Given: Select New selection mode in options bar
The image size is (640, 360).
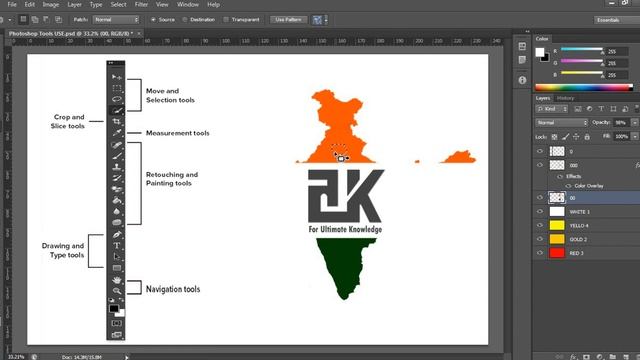Looking at the screenshot, I should click(23, 19).
